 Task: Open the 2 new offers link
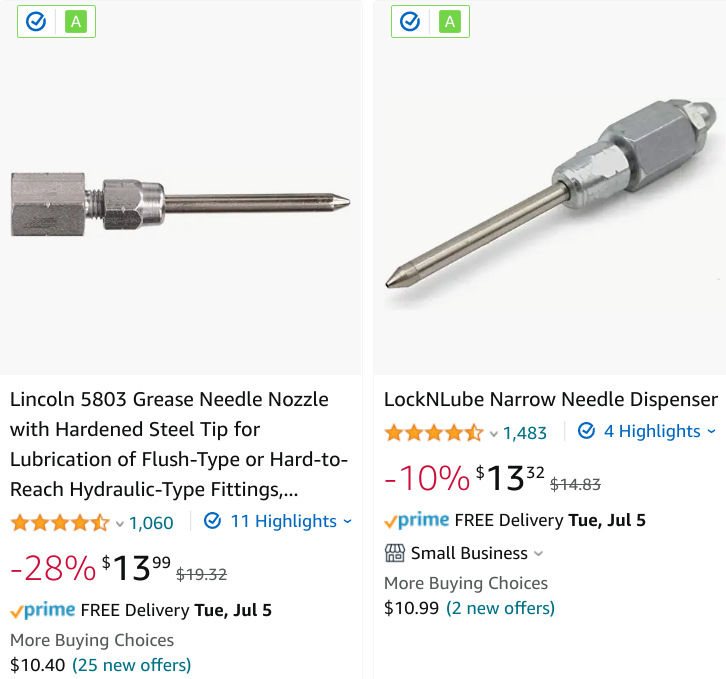[500, 608]
